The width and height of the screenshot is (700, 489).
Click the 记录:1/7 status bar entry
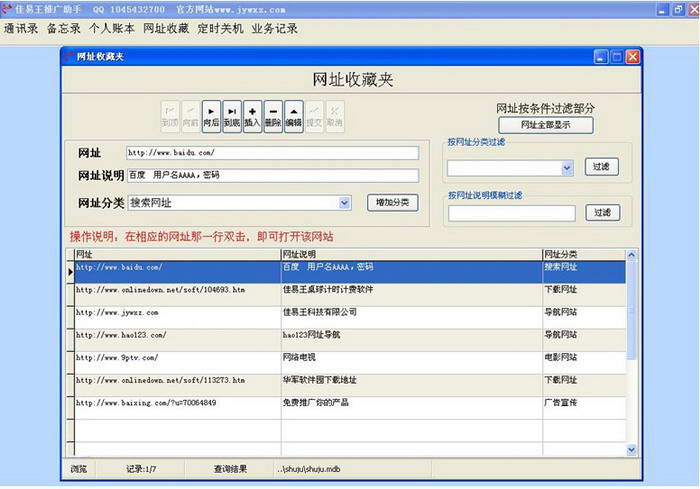point(141,469)
